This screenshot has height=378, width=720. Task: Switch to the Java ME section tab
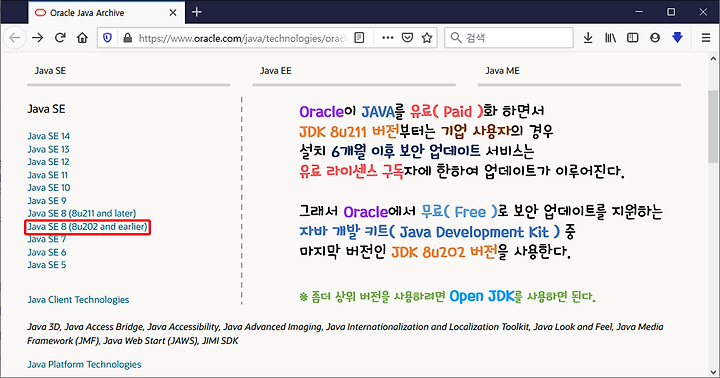[502, 71]
